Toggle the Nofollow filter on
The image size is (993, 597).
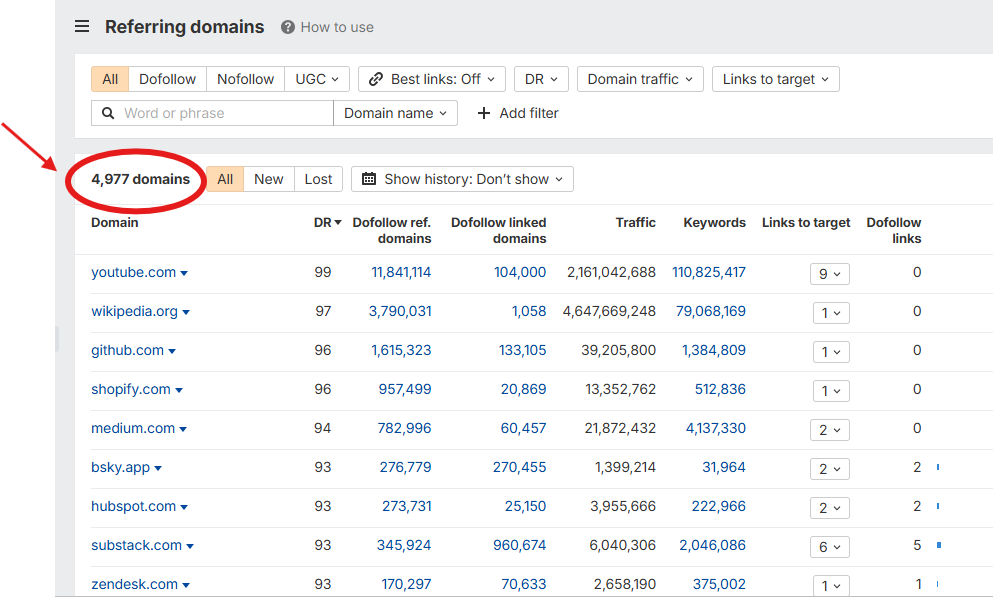coord(244,78)
